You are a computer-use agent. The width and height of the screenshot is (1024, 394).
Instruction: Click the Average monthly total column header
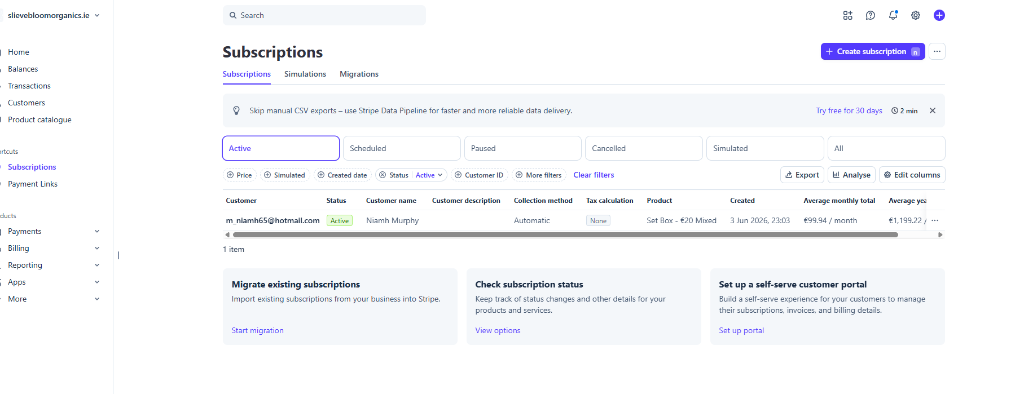click(840, 201)
